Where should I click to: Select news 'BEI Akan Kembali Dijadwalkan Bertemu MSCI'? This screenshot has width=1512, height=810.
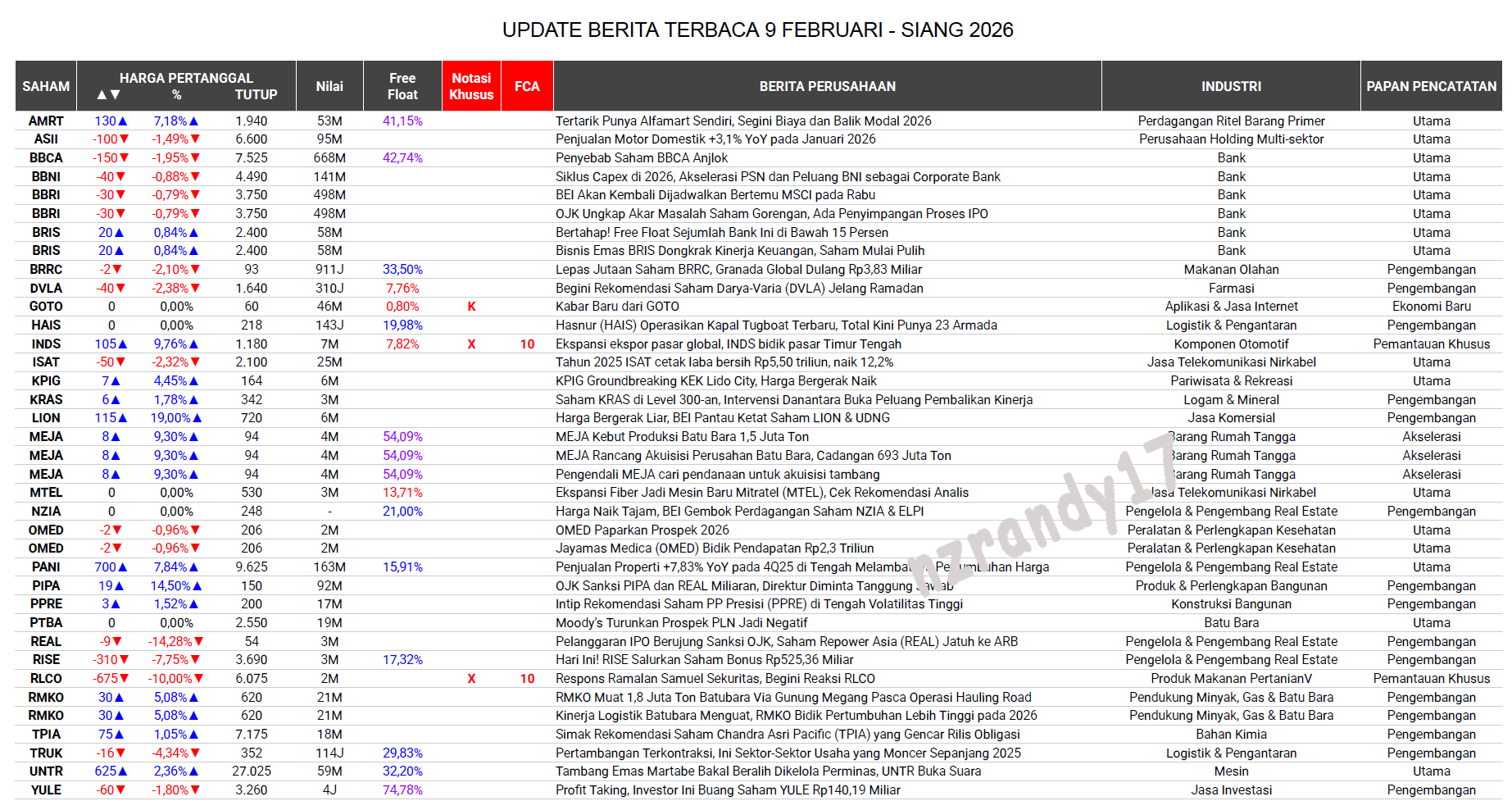tap(715, 195)
